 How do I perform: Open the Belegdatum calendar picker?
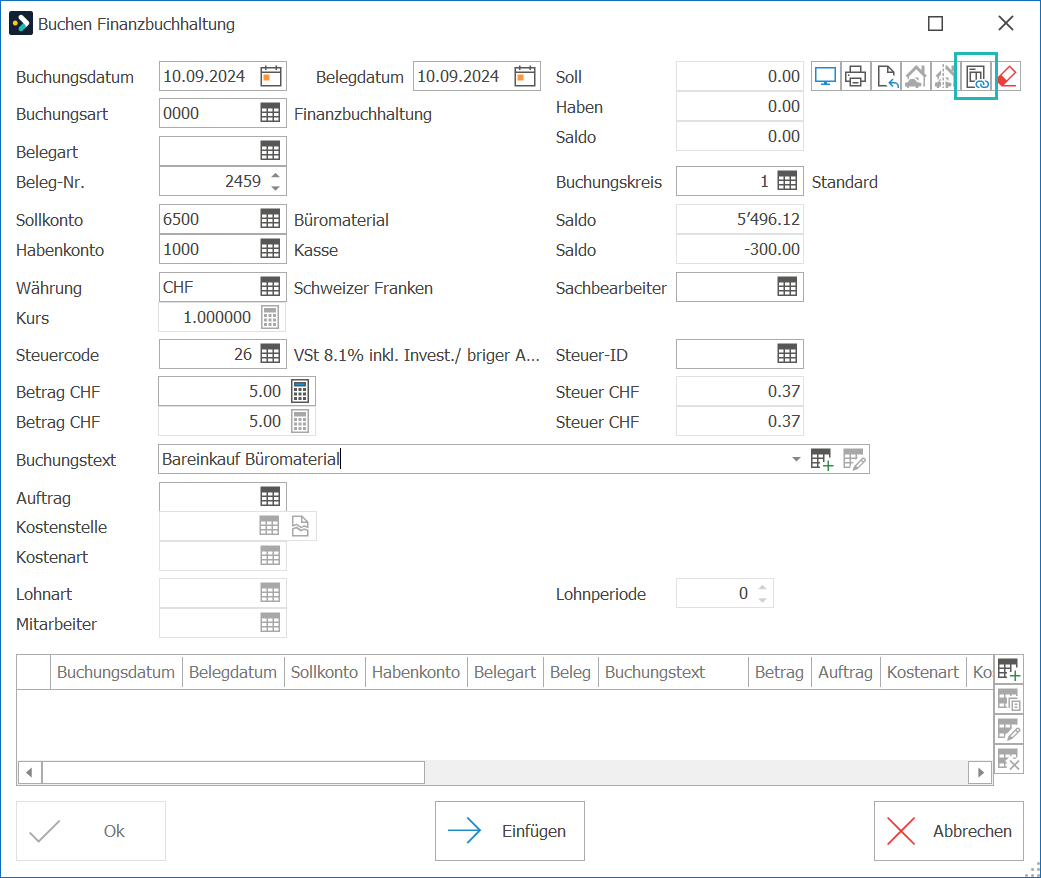(x=525, y=76)
